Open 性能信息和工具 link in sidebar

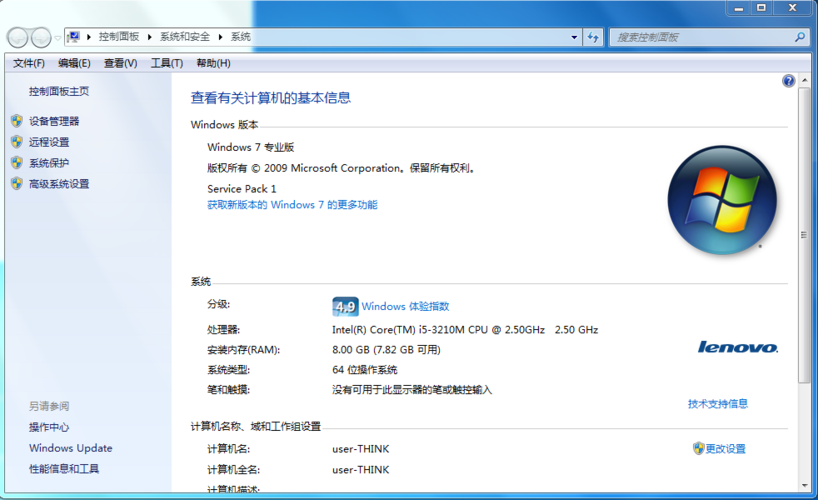(64, 469)
